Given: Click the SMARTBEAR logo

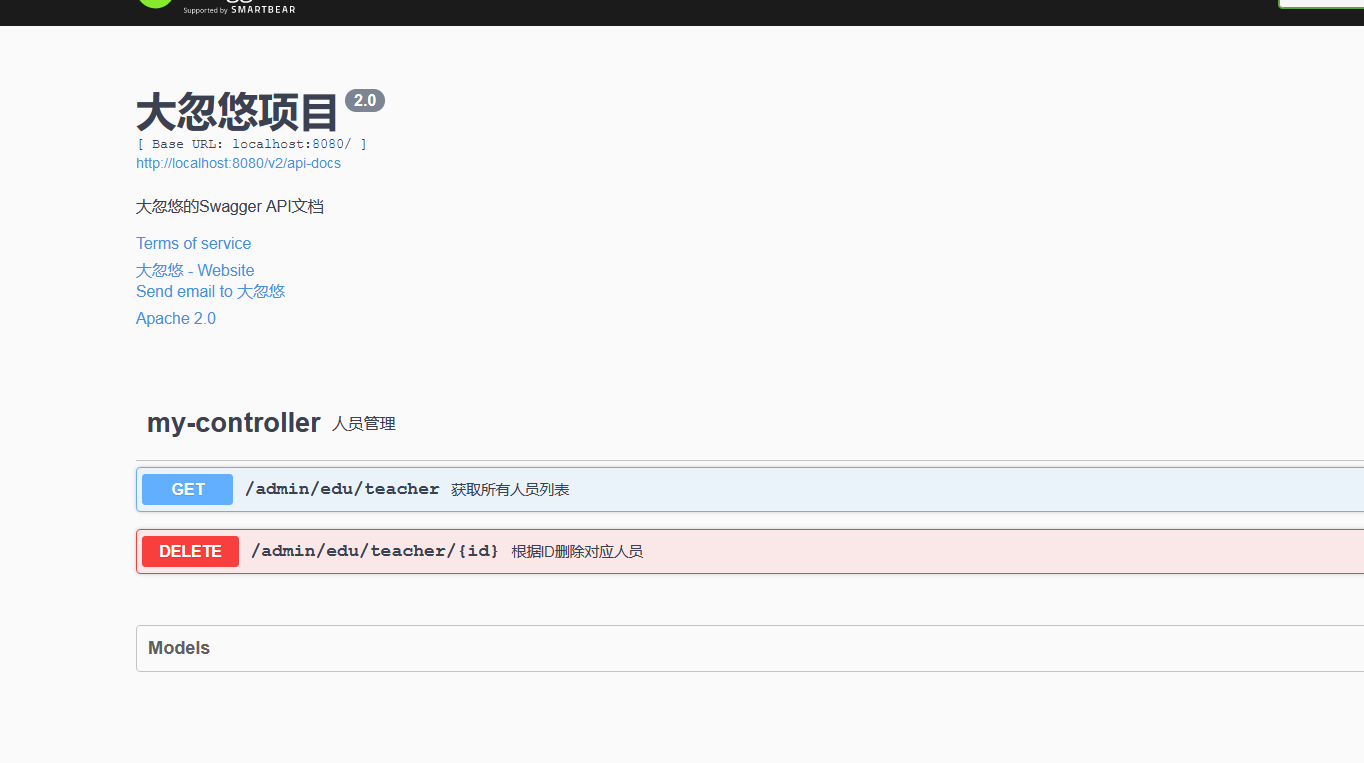Looking at the screenshot, I should pyautogui.click(x=262, y=9).
